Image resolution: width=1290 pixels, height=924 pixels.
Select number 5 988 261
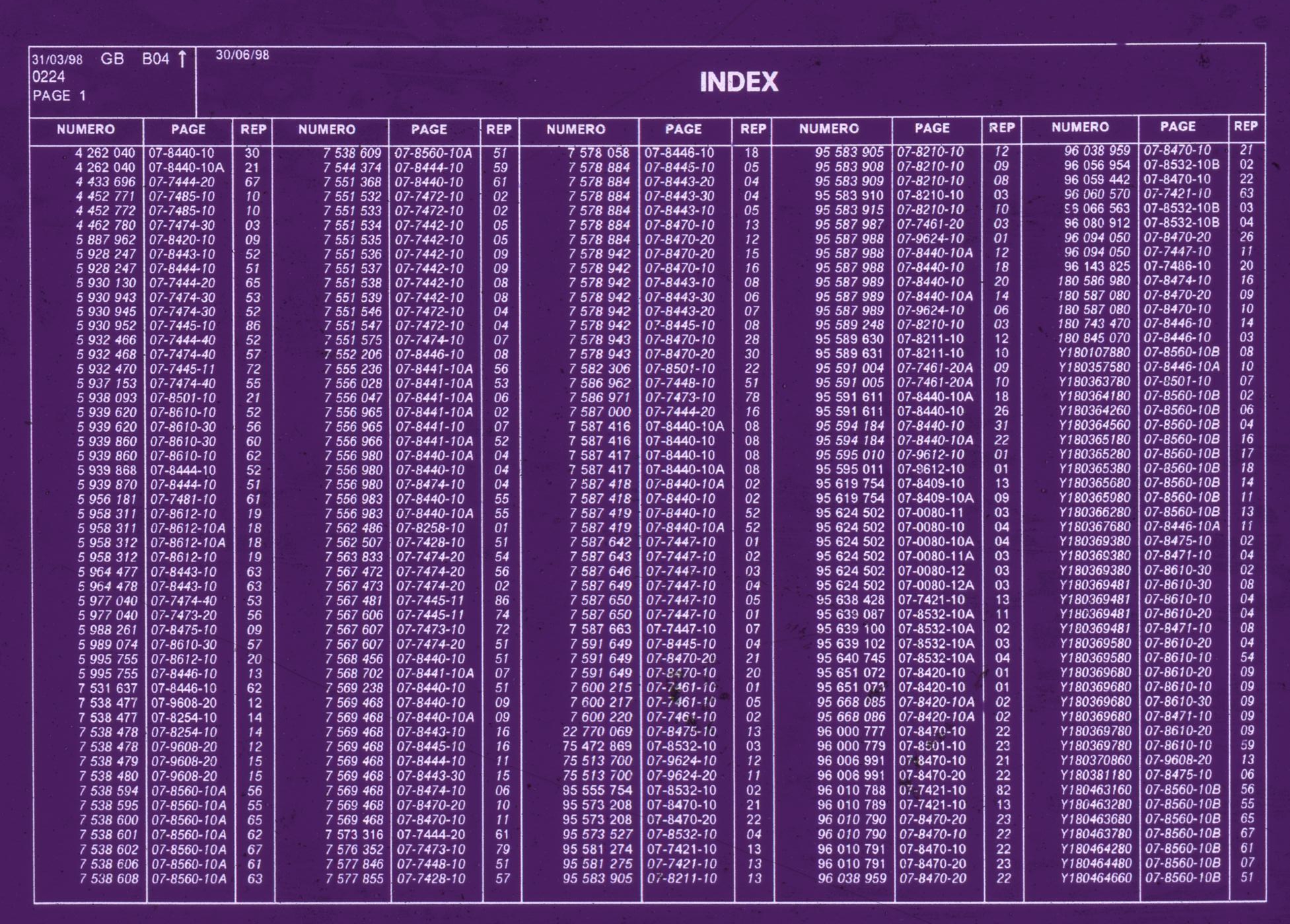108,629
